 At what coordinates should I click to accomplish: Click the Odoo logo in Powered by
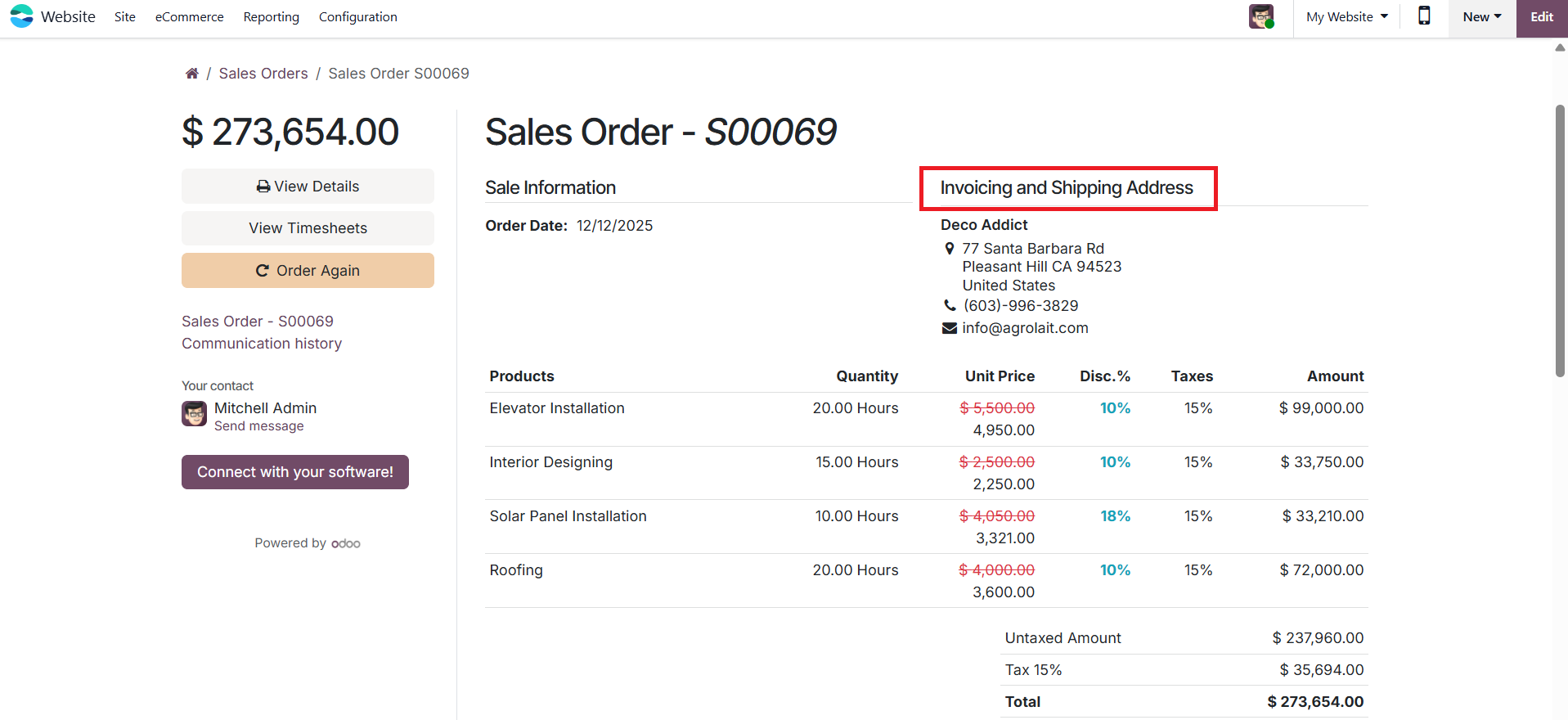coord(346,543)
